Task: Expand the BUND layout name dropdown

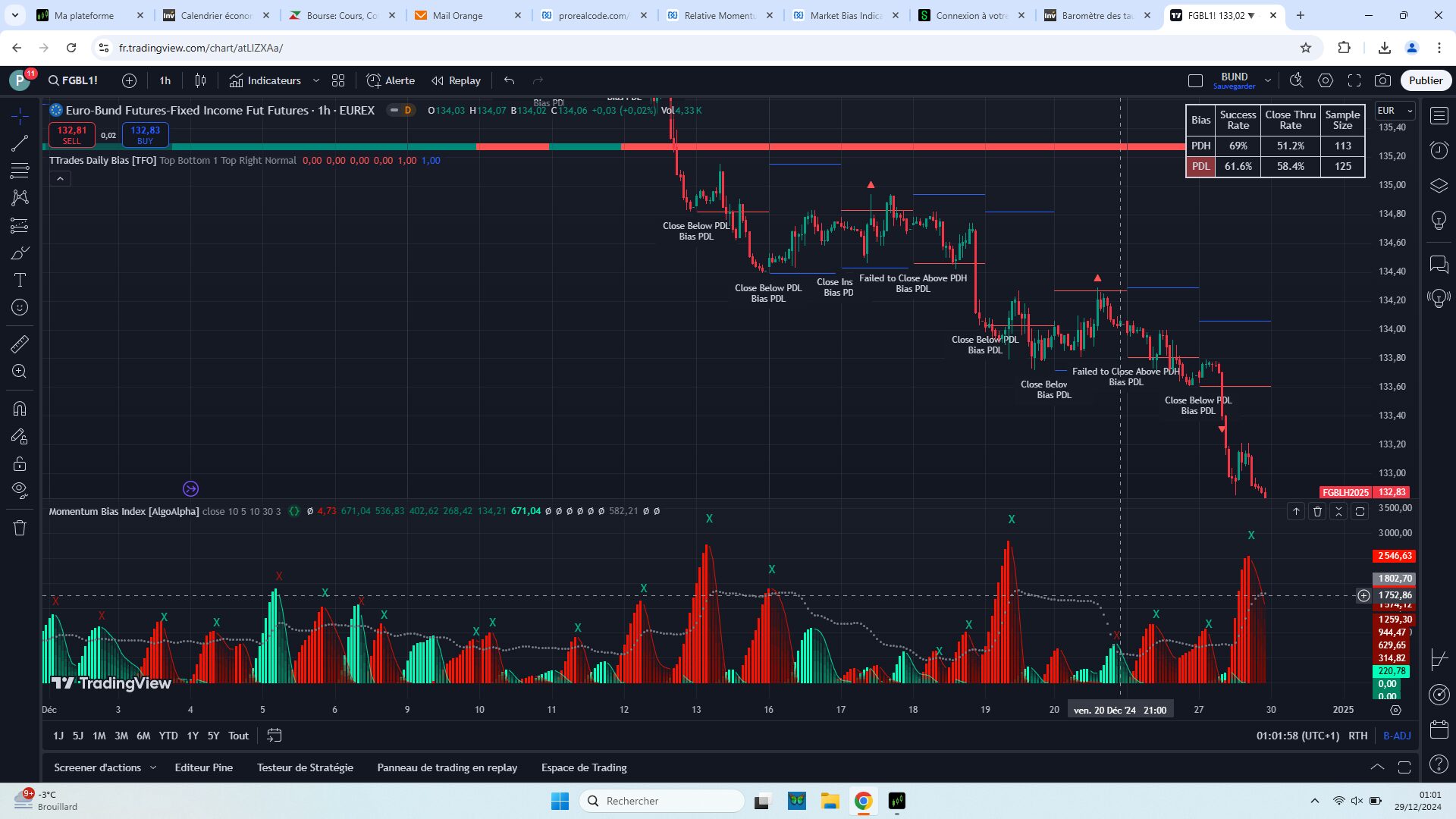Action: (x=1267, y=80)
